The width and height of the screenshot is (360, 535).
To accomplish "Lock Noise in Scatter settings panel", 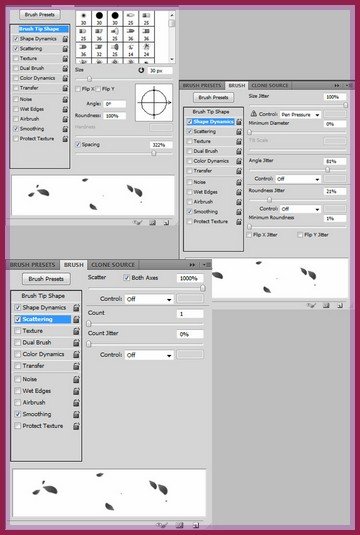I will (76, 380).
